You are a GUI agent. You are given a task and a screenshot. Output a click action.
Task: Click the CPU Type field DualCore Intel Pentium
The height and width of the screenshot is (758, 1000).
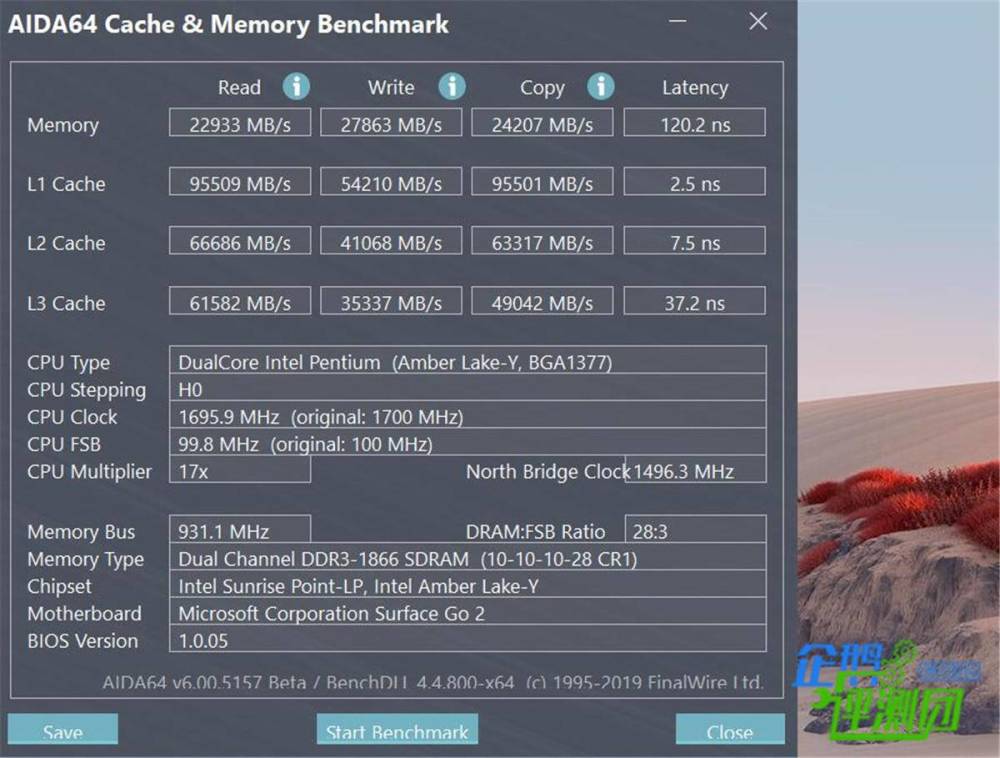467,360
